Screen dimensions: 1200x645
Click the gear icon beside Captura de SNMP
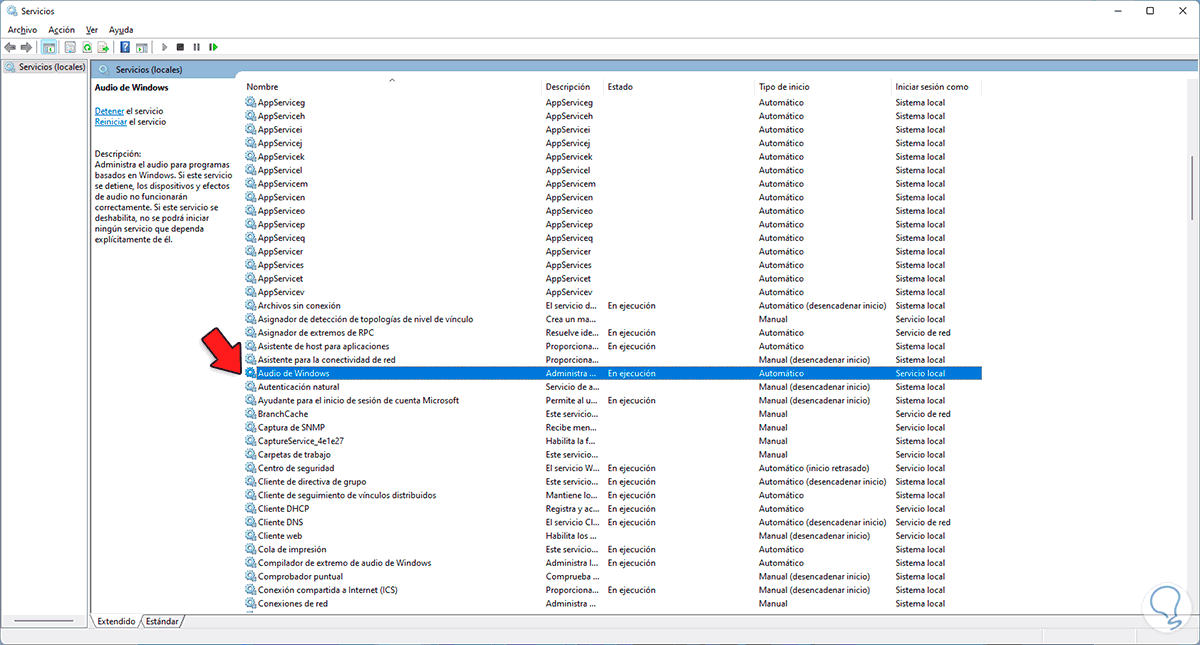click(251, 427)
